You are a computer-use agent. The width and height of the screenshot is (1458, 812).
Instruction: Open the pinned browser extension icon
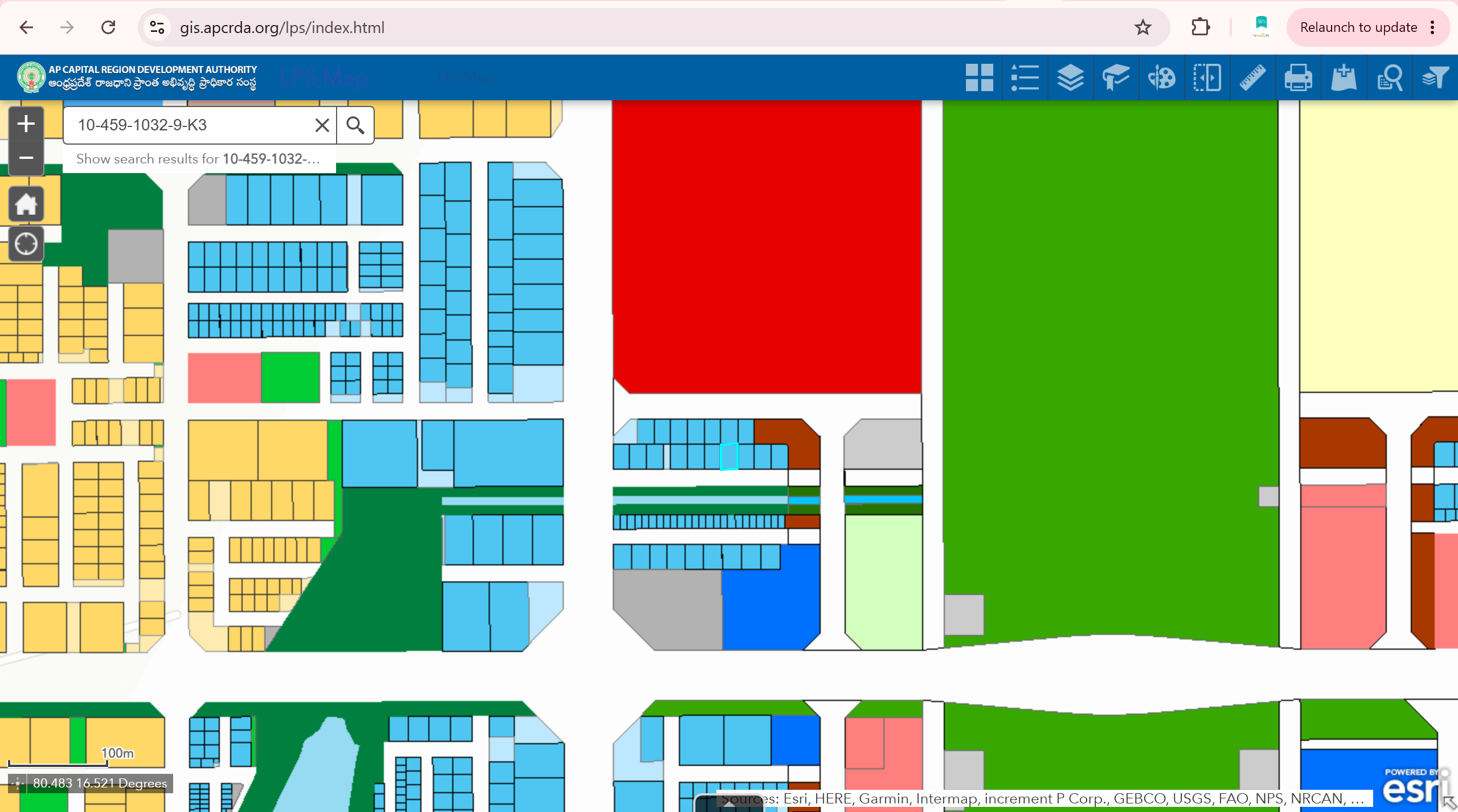tap(1261, 27)
